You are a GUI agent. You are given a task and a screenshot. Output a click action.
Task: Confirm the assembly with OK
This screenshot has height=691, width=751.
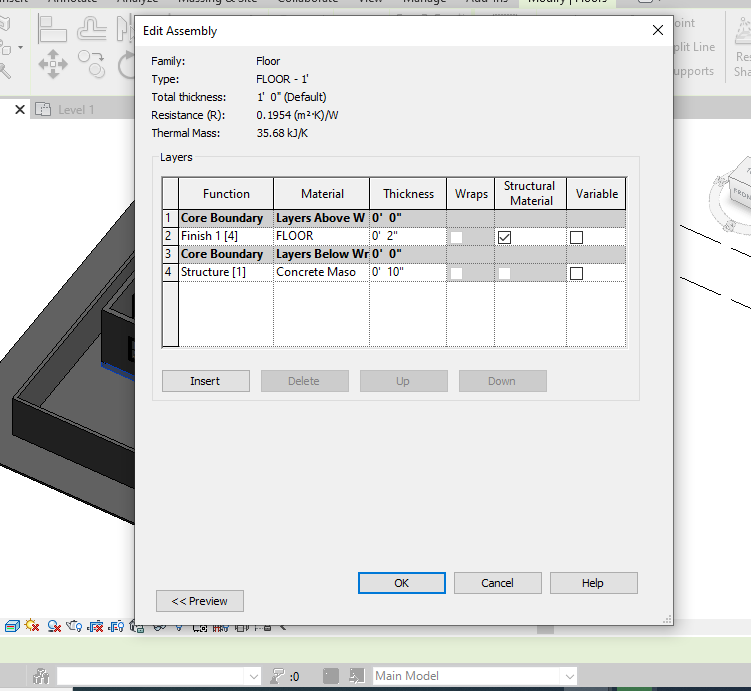click(401, 583)
